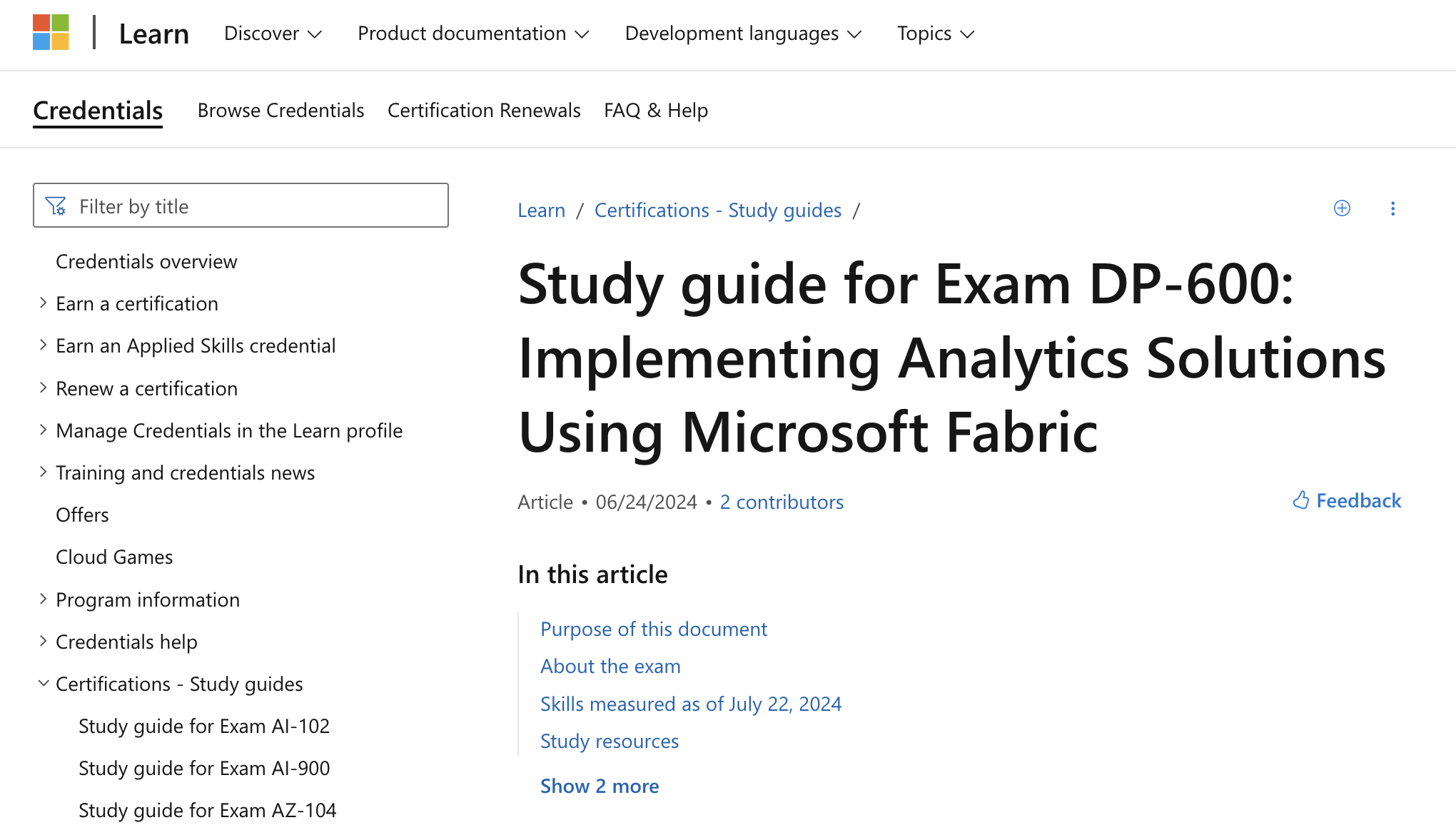Open the Product documentation dropdown
The image size is (1456, 835).
tap(473, 34)
